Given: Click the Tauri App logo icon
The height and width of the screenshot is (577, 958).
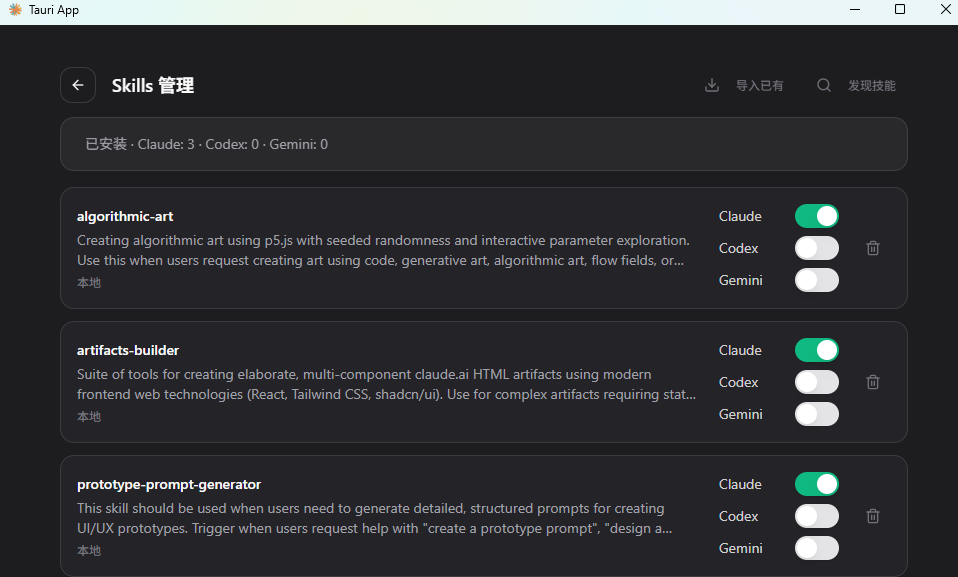Looking at the screenshot, I should point(15,10).
